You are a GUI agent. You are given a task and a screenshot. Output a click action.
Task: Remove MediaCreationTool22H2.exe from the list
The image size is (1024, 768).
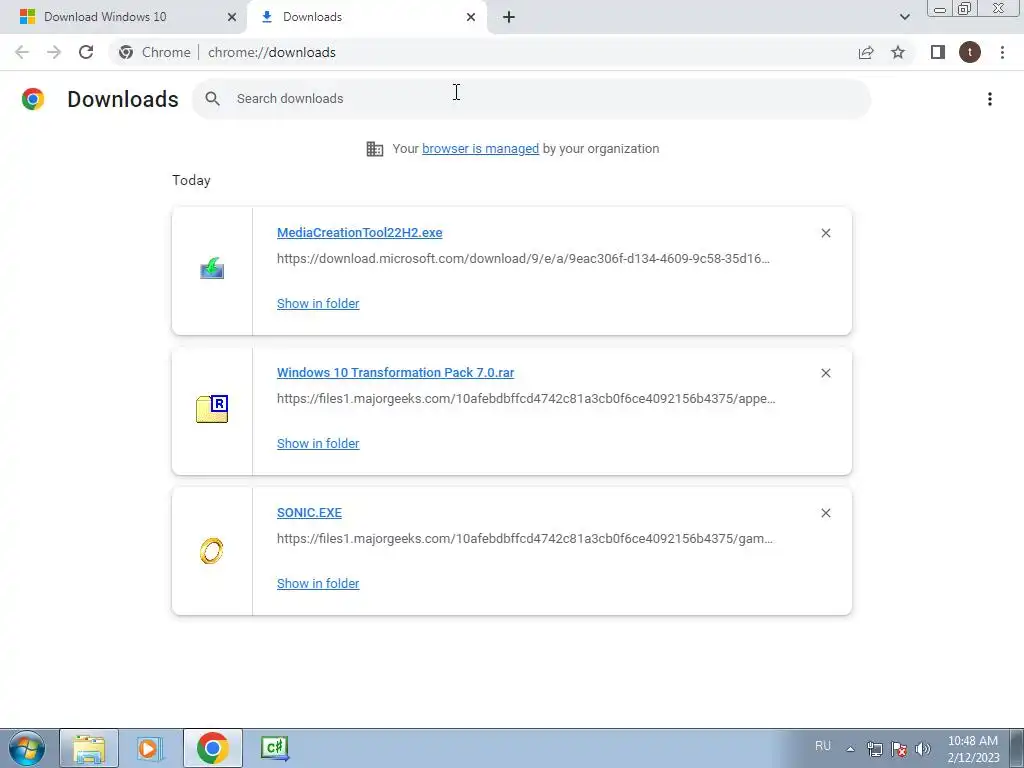[825, 233]
